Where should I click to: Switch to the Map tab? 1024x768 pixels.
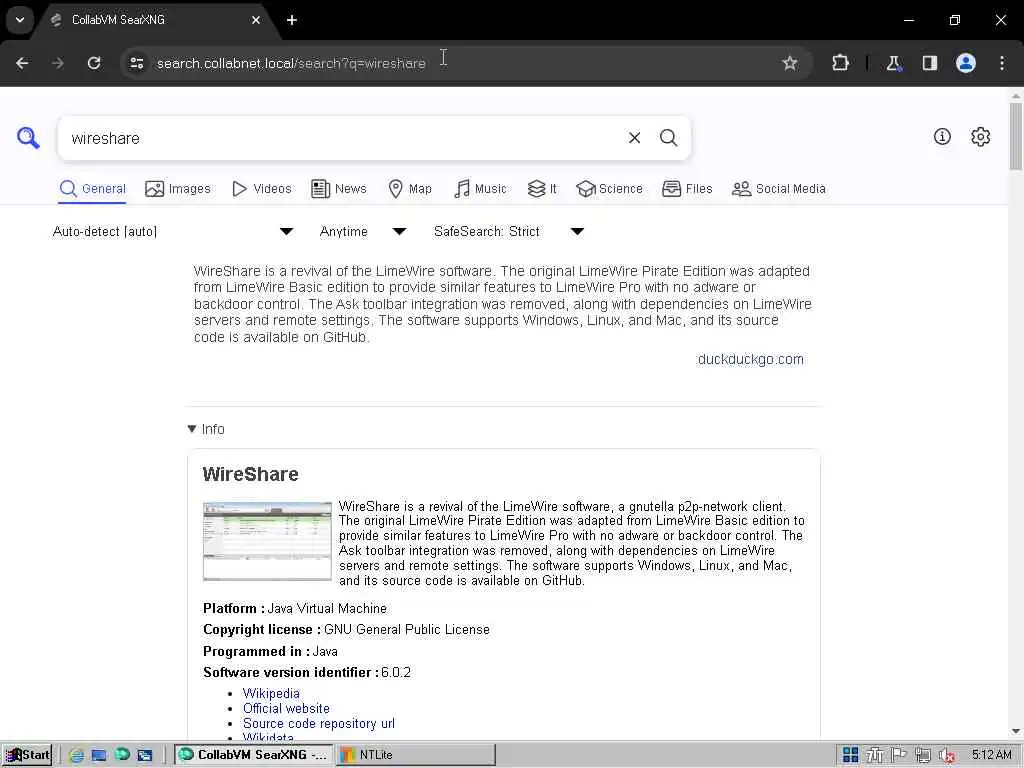point(410,189)
